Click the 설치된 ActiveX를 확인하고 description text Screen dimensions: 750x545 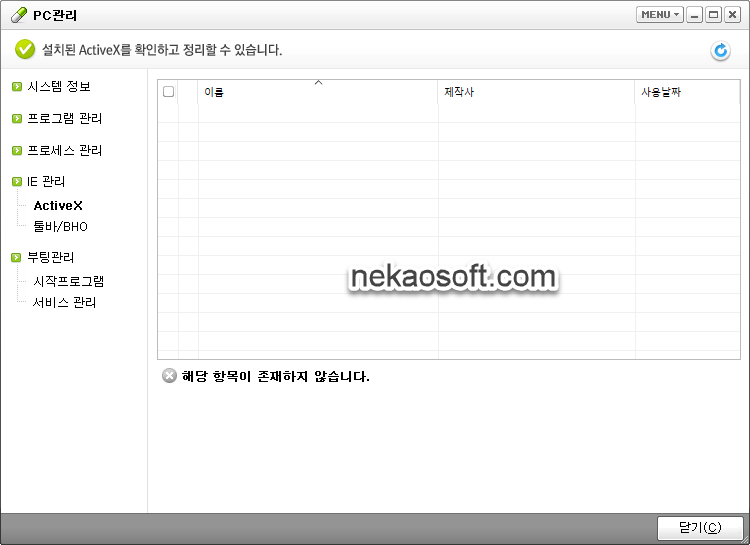pyautogui.click(x=162, y=50)
